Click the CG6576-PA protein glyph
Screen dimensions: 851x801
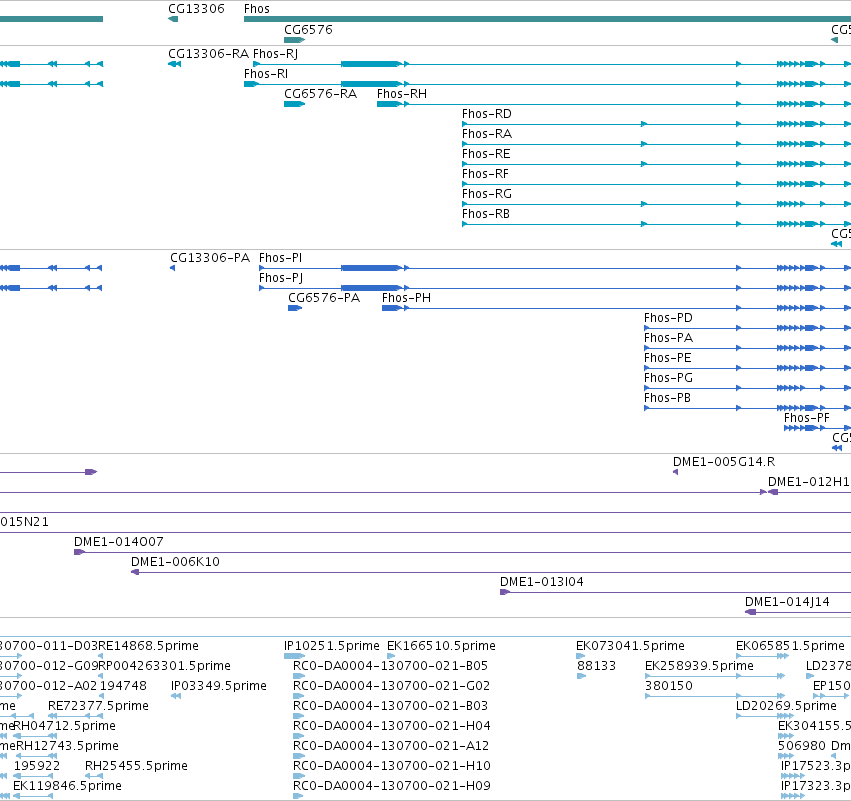click(x=295, y=308)
